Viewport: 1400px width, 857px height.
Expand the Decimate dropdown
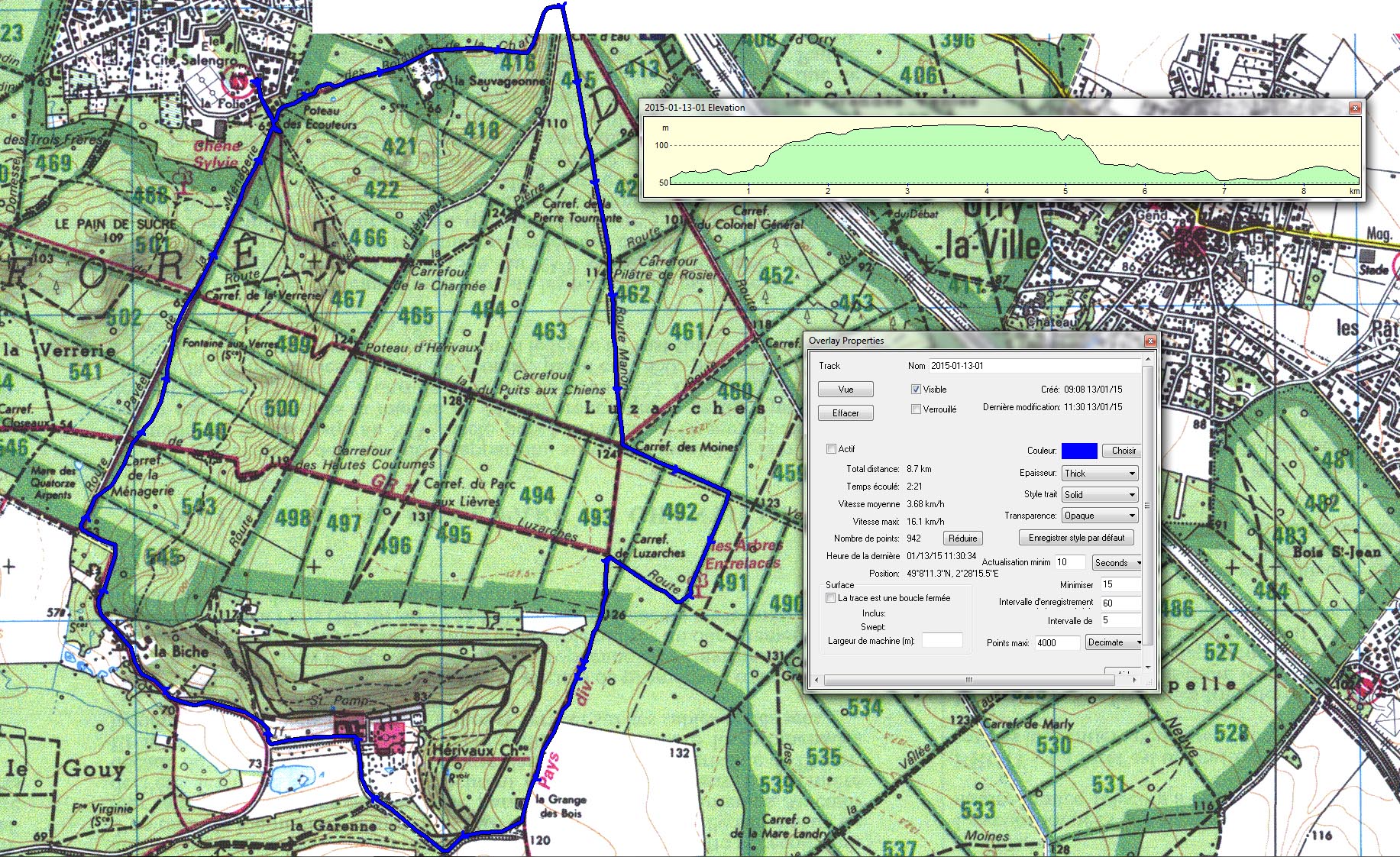[1114, 642]
